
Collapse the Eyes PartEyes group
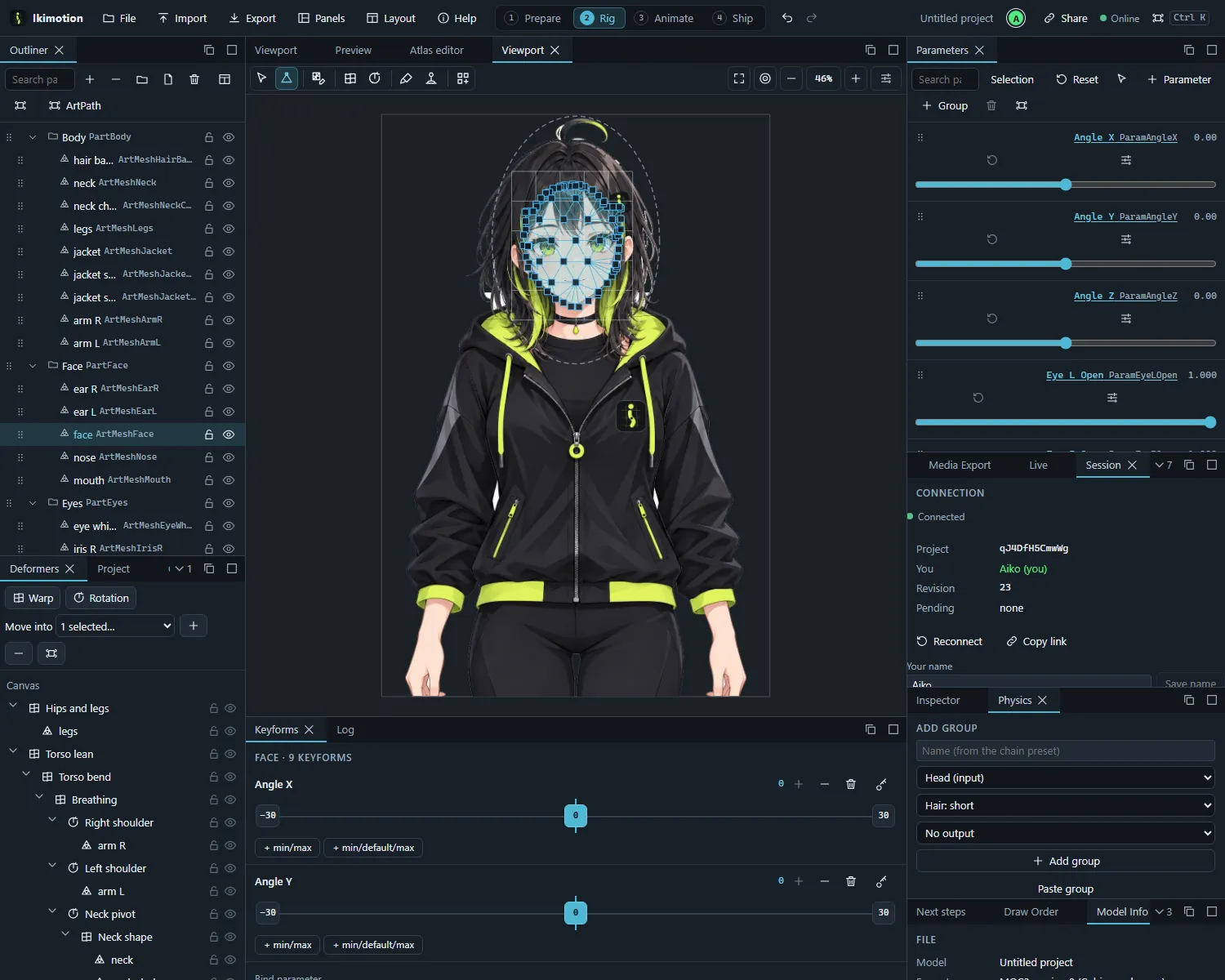[33, 503]
